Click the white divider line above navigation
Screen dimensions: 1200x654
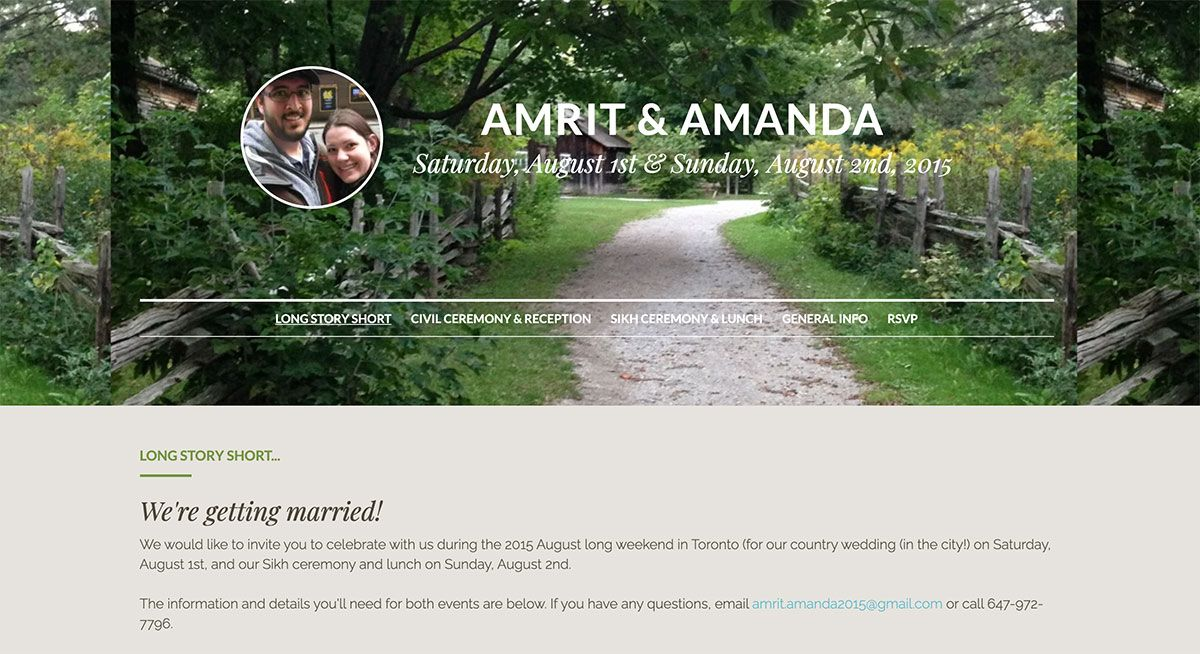pos(597,300)
